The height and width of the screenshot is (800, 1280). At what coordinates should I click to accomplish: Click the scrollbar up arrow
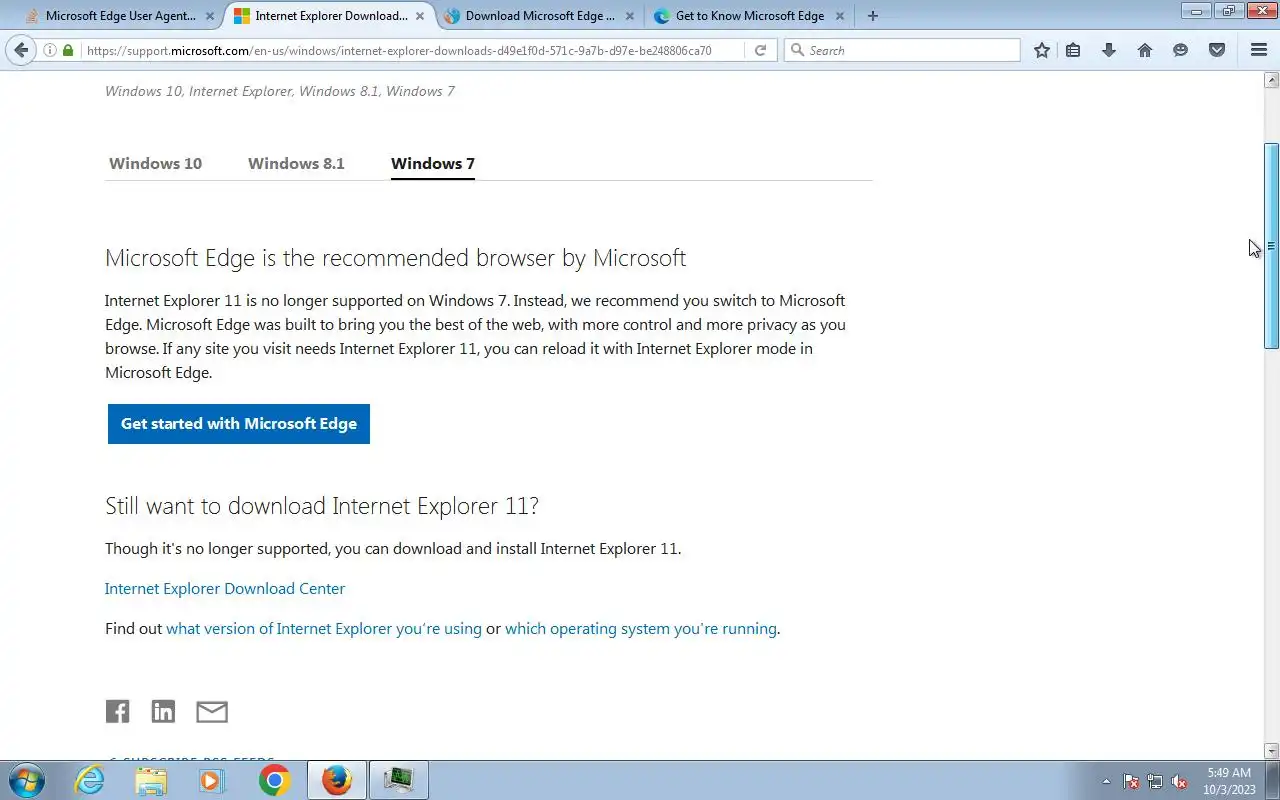click(x=1272, y=80)
